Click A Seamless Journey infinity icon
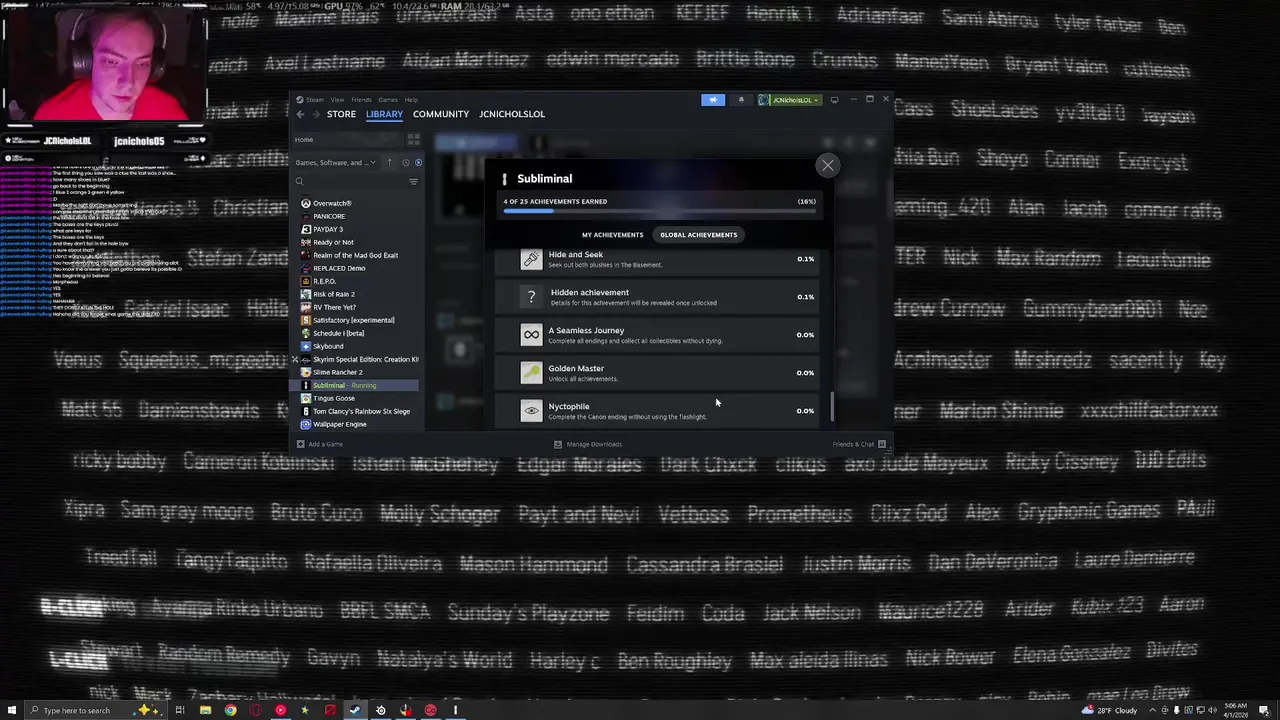Screen dimensions: 1280x720 point(531,335)
